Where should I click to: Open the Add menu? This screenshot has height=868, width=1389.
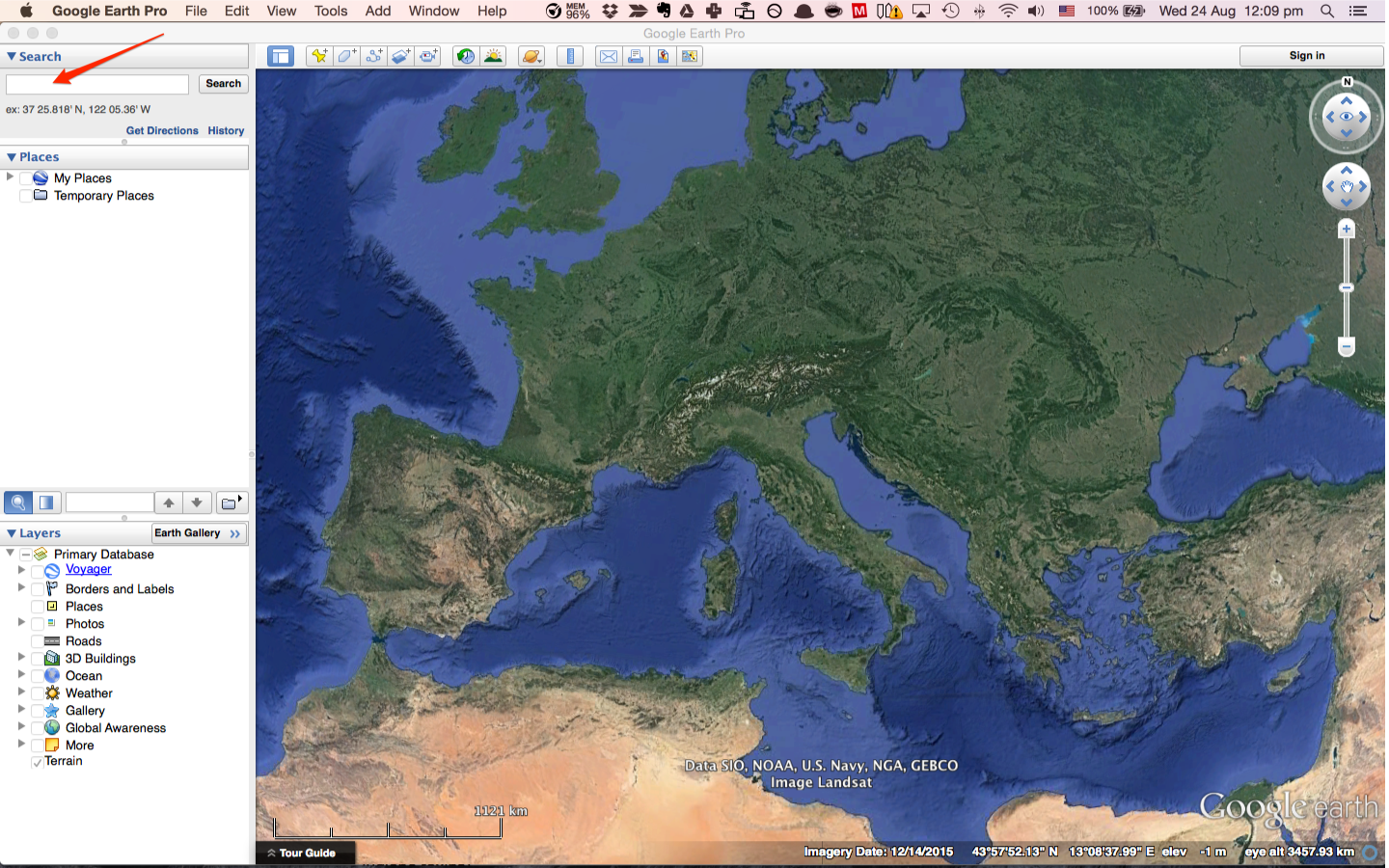click(x=378, y=11)
